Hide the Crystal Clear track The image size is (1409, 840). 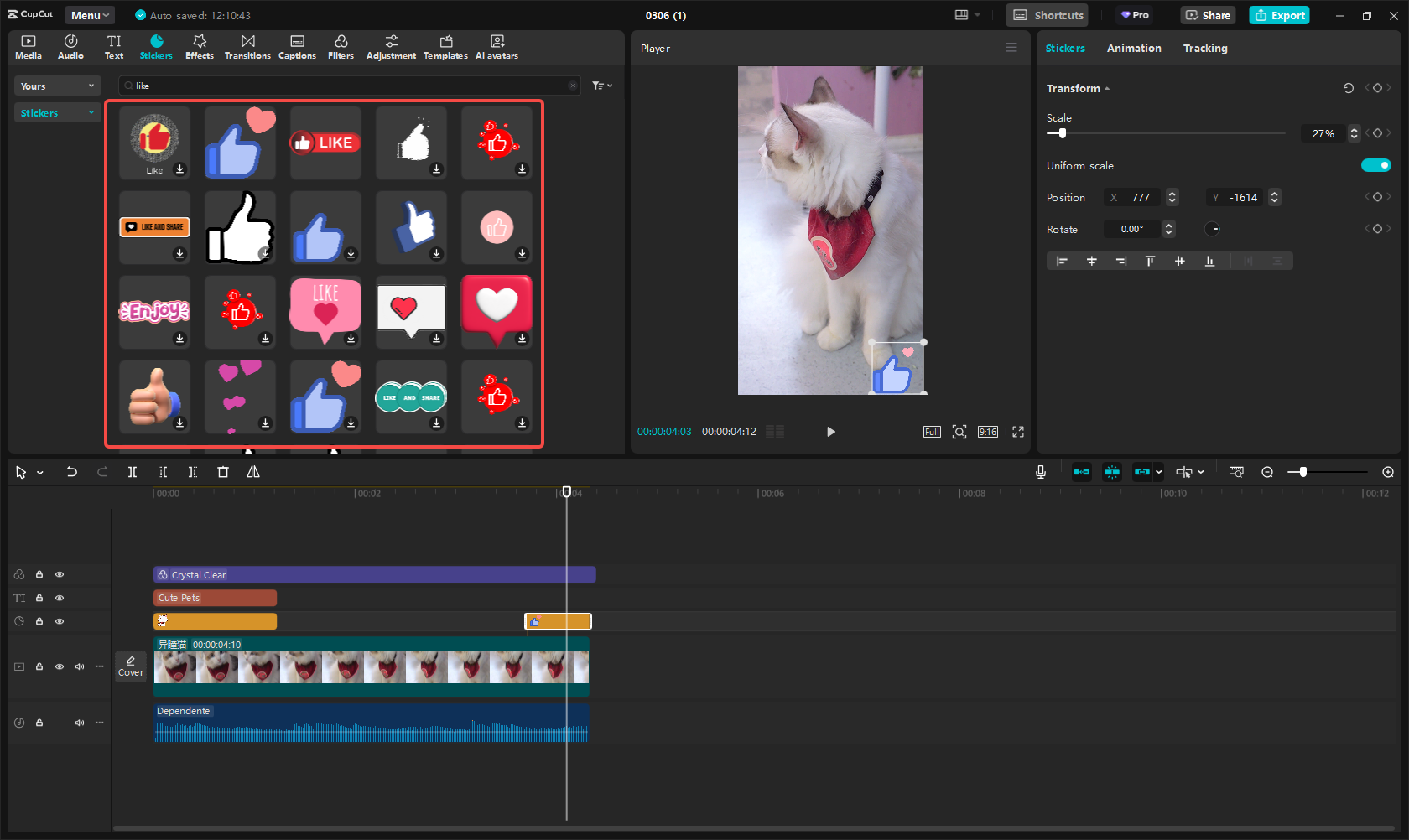pos(60,574)
